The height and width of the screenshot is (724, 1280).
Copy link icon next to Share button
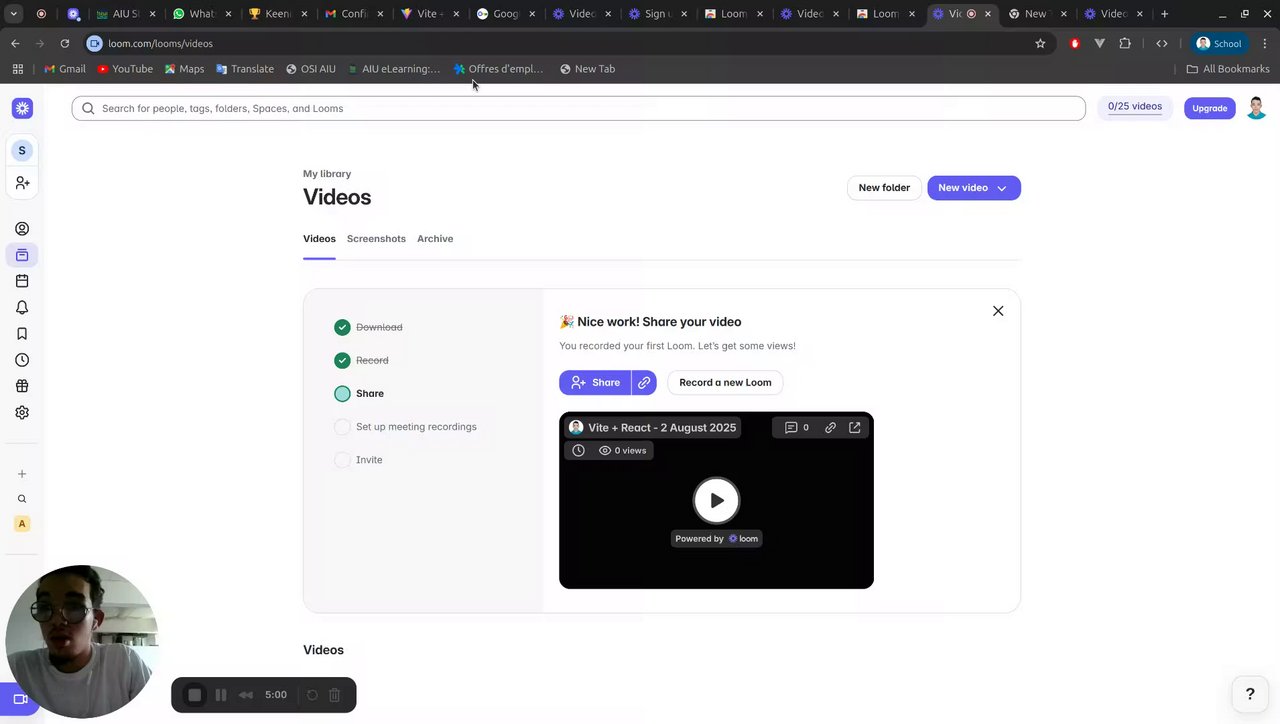point(644,382)
